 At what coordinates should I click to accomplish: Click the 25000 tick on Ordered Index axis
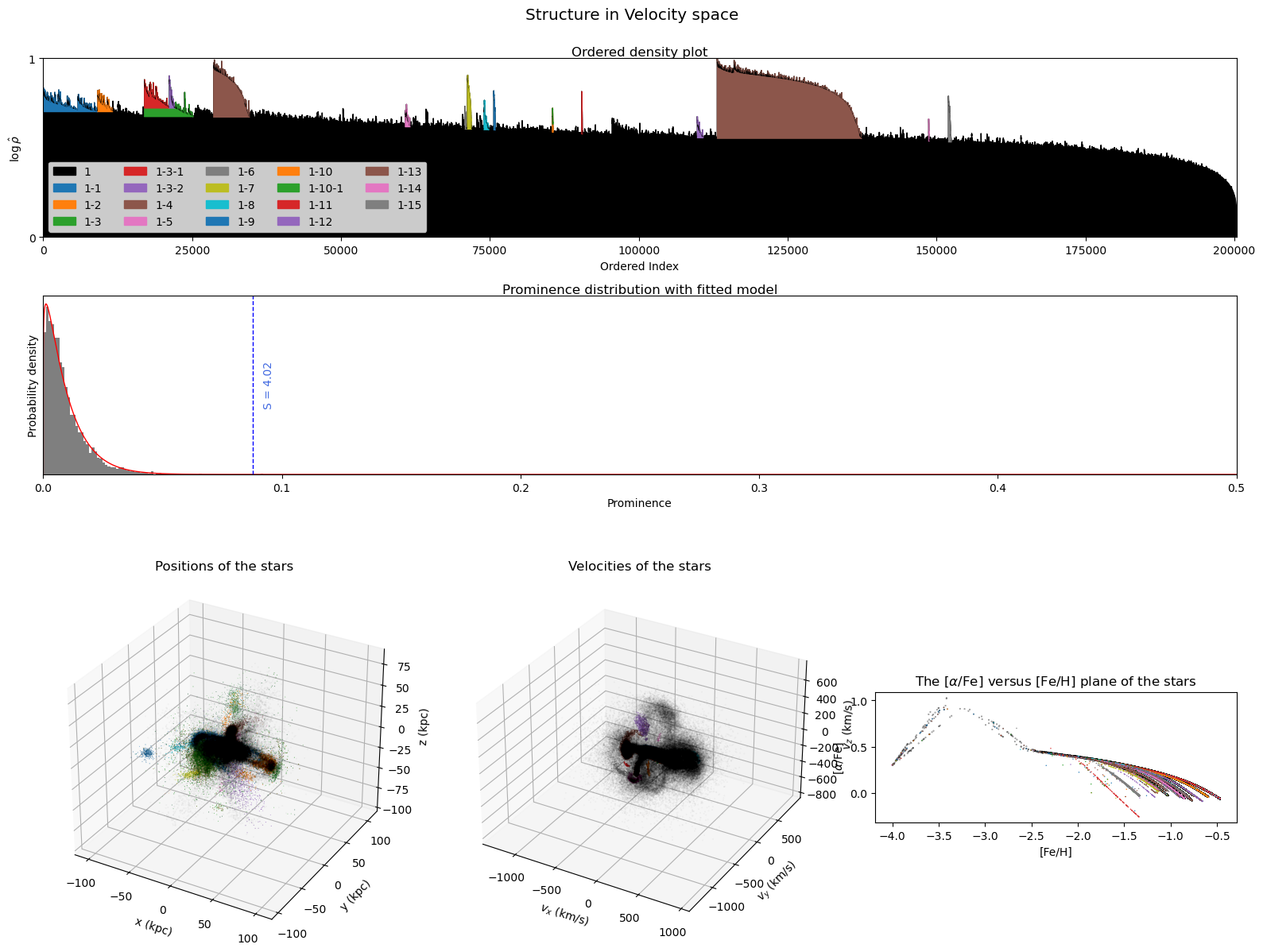point(192,250)
